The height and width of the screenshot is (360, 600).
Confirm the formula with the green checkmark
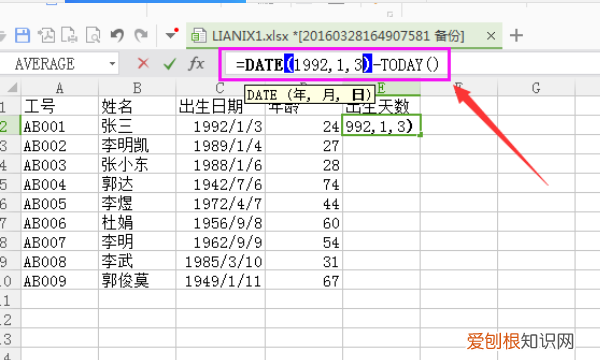pos(169,64)
